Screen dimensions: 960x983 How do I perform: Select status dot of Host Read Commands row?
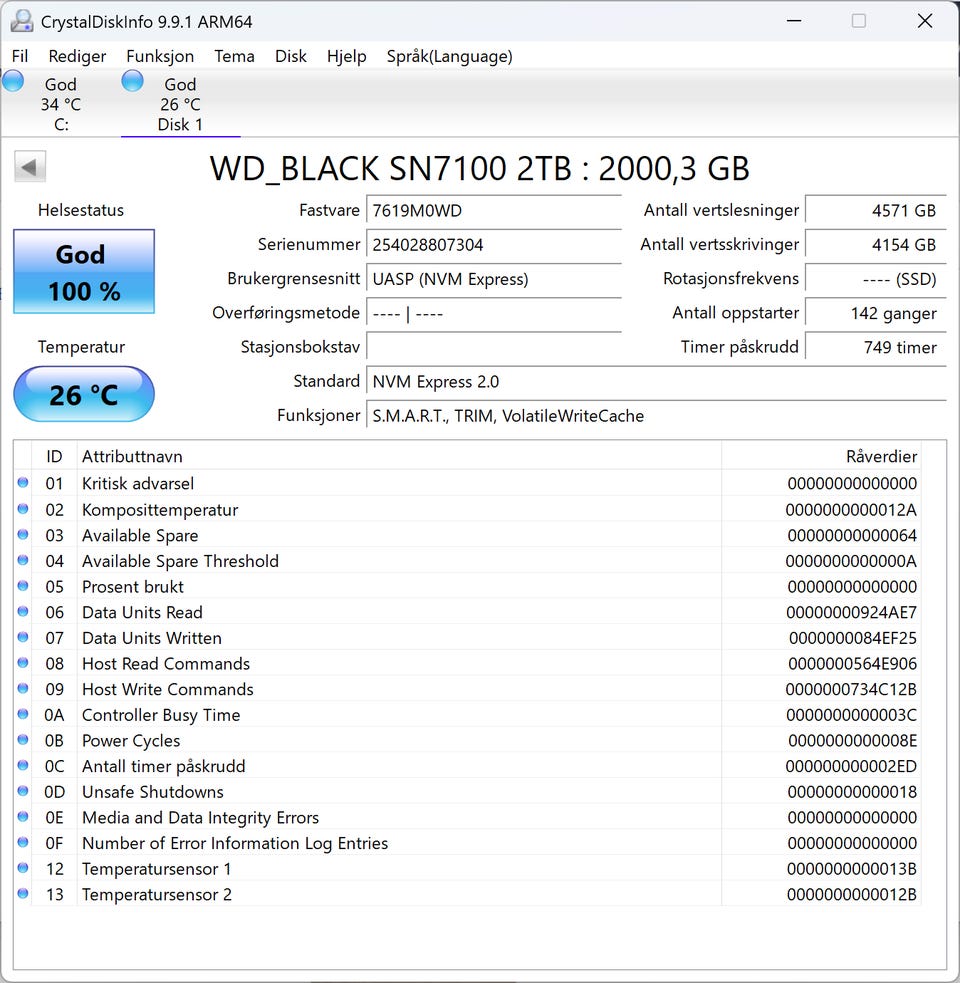[23, 663]
